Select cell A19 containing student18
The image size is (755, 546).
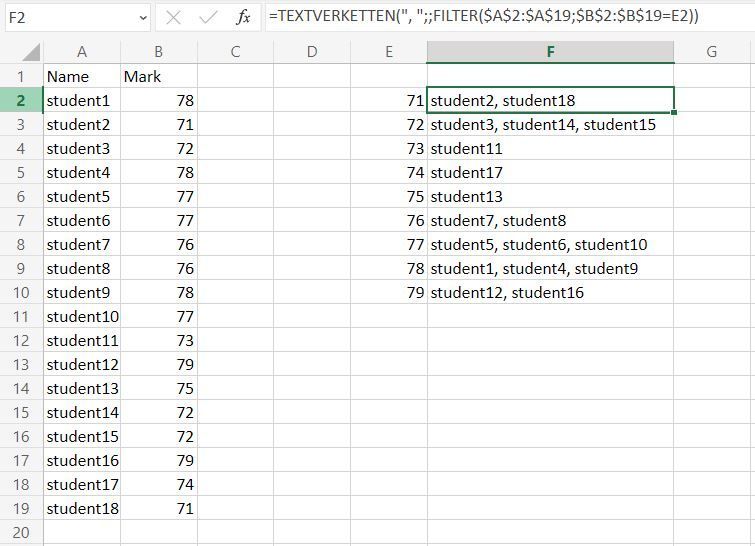coord(82,508)
